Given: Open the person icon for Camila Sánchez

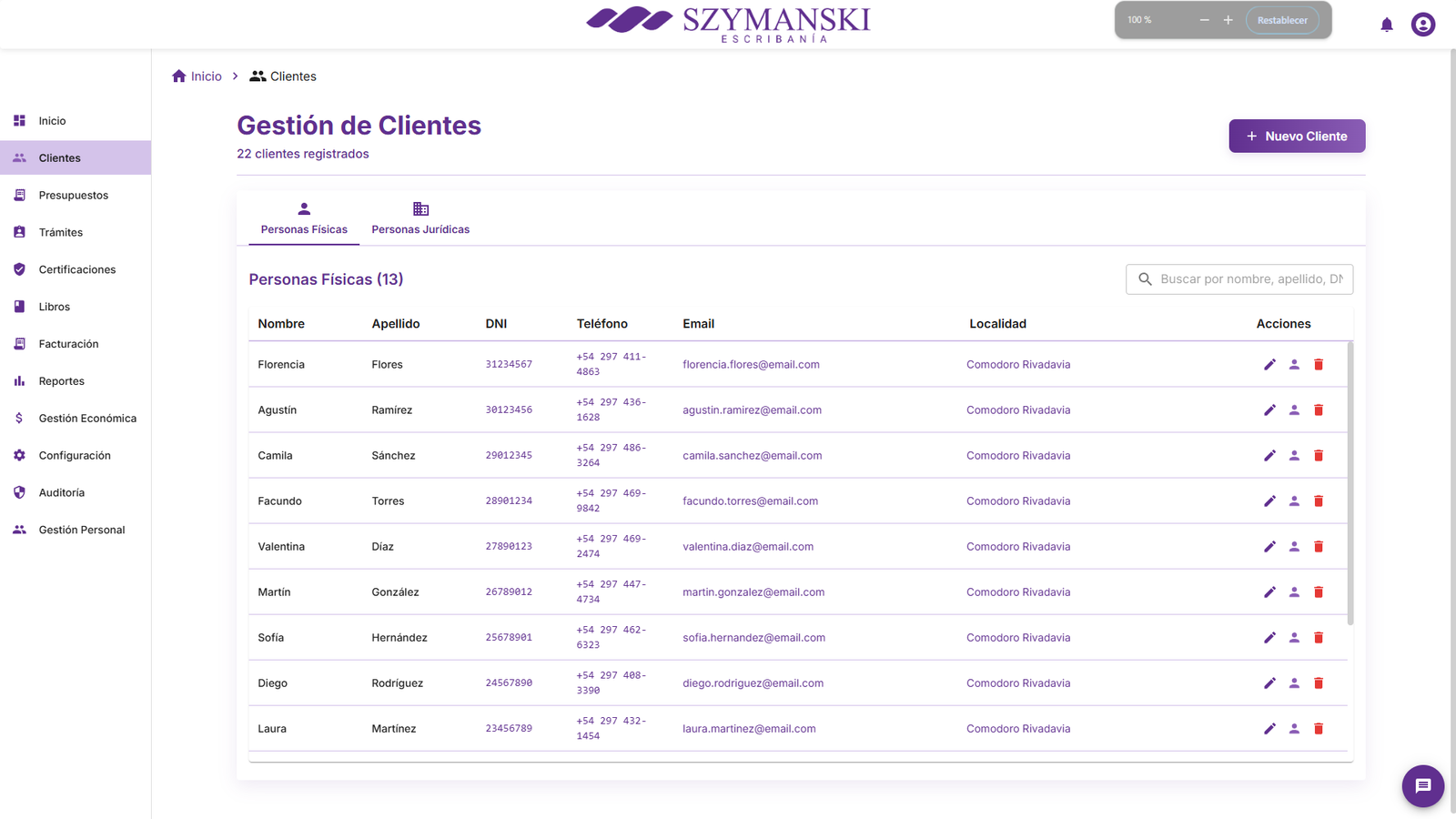Looking at the screenshot, I should point(1294,456).
